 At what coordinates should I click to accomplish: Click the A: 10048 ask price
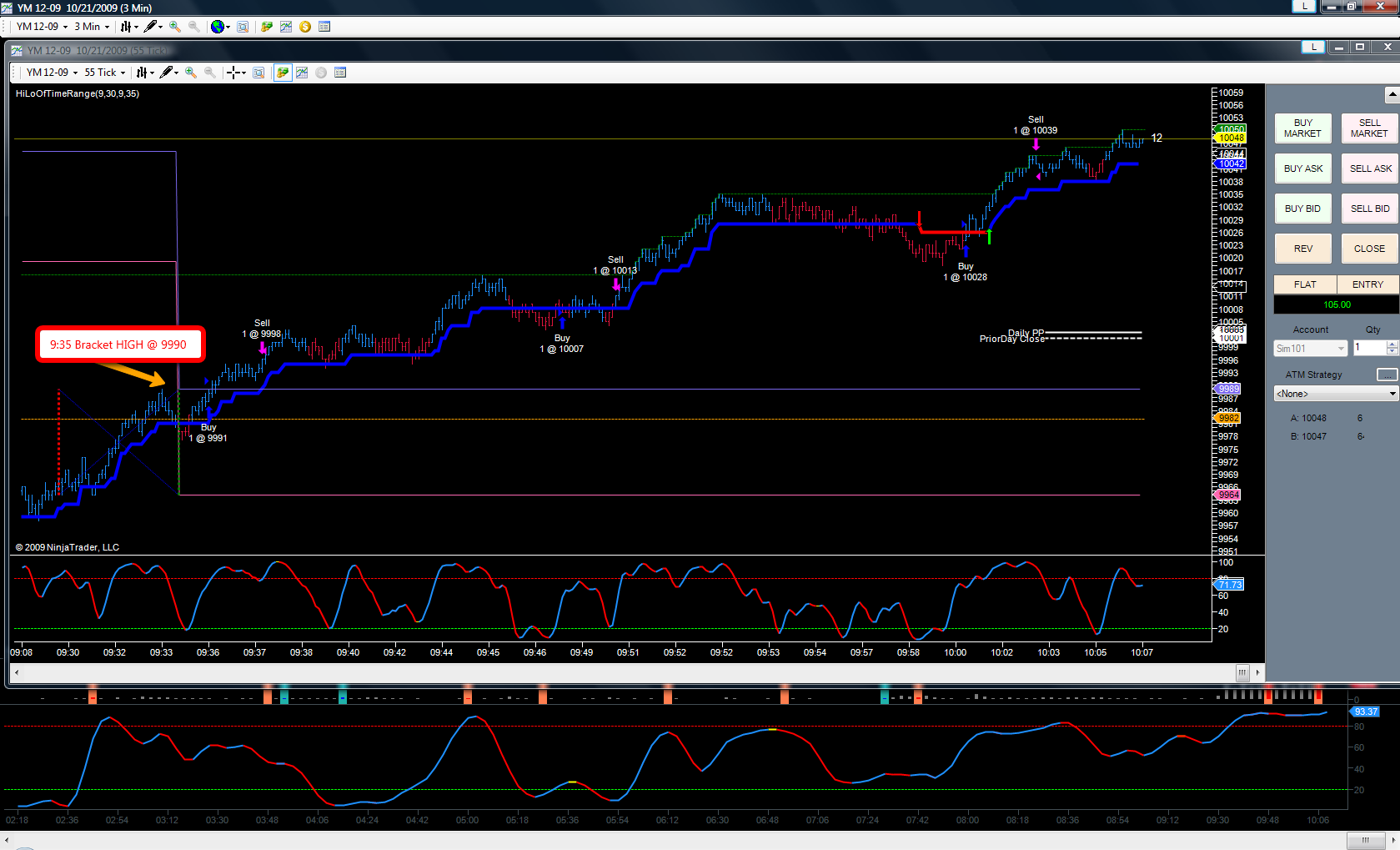coord(1308,418)
